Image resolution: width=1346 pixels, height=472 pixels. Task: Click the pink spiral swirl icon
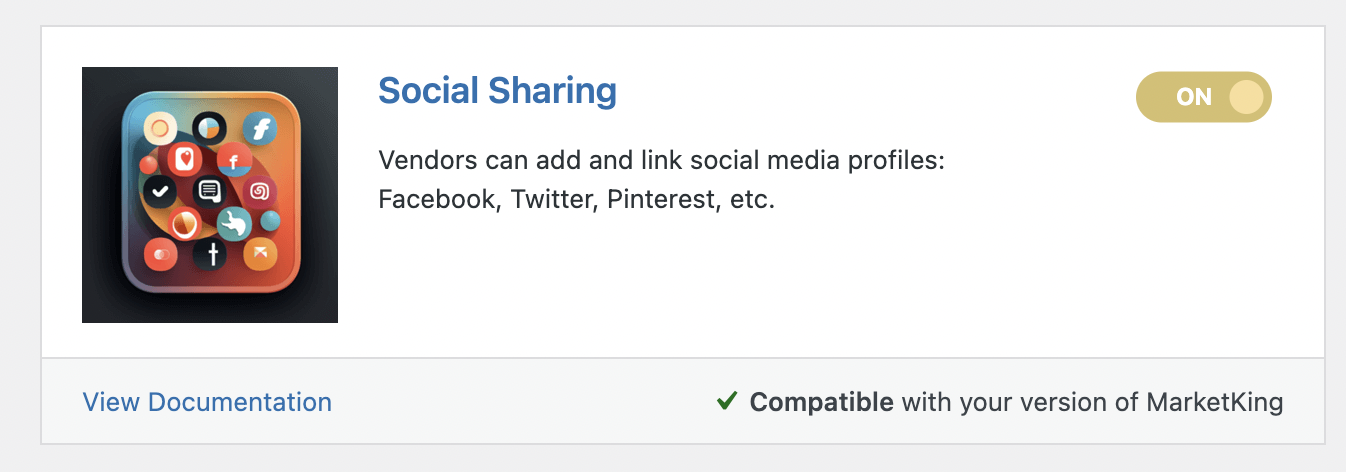pyautogui.click(x=259, y=191)
